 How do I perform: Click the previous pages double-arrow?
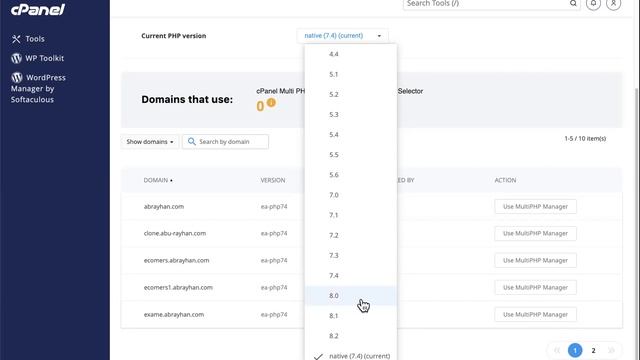557,350
